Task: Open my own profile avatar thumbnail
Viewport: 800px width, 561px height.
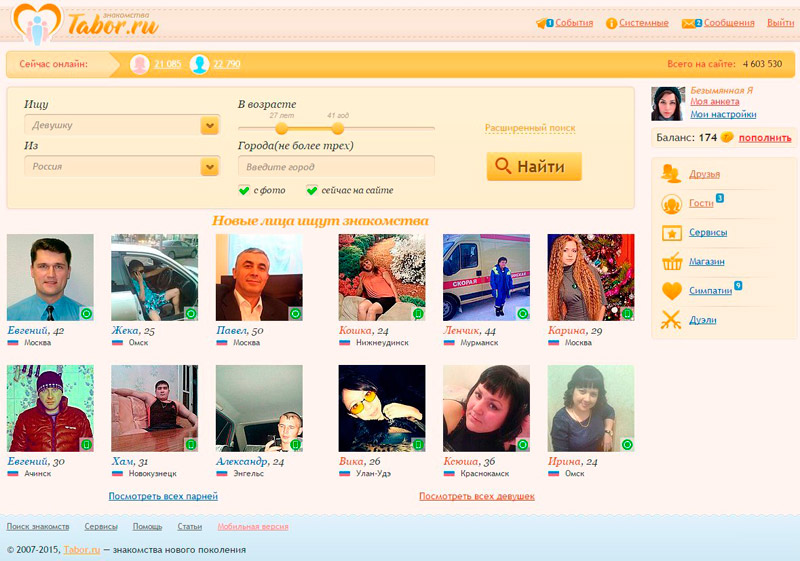Action: (x=668, y=104)
